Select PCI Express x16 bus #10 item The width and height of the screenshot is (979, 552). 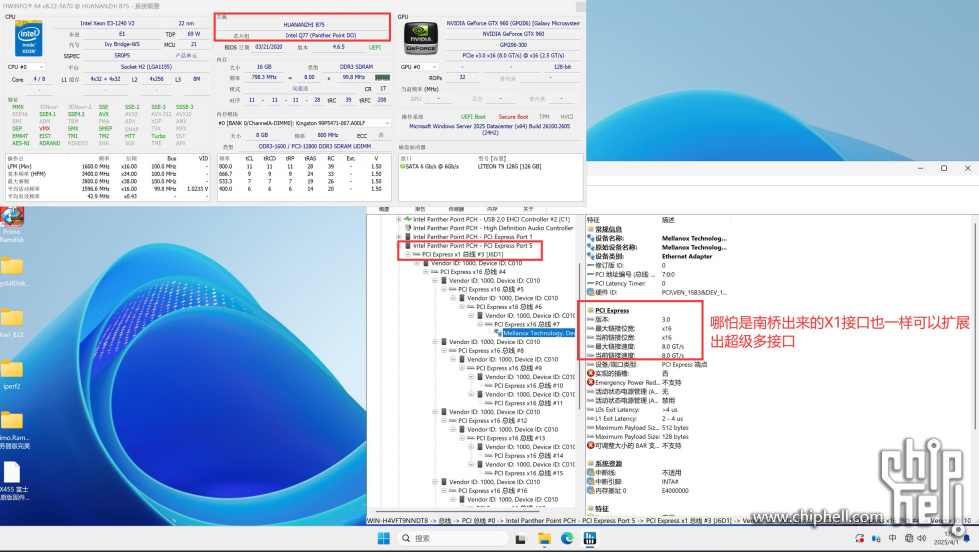[528, 385]
